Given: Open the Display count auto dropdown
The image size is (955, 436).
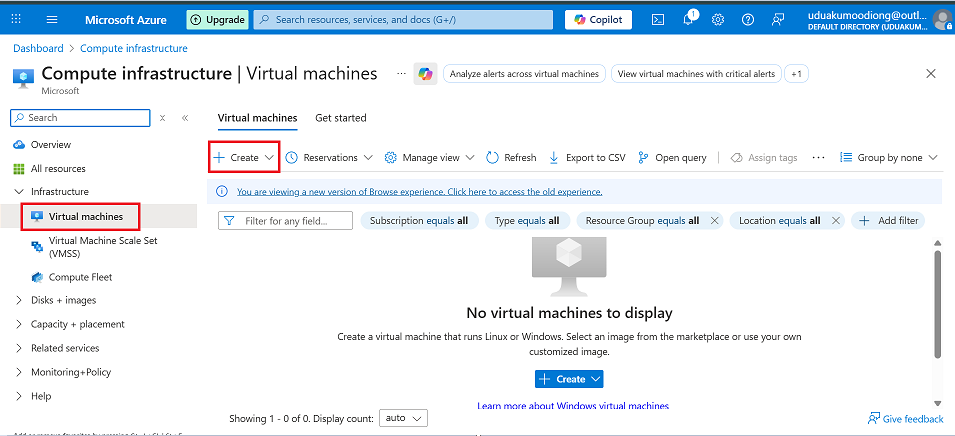Looking at the screenshot, I should [403, 418].
